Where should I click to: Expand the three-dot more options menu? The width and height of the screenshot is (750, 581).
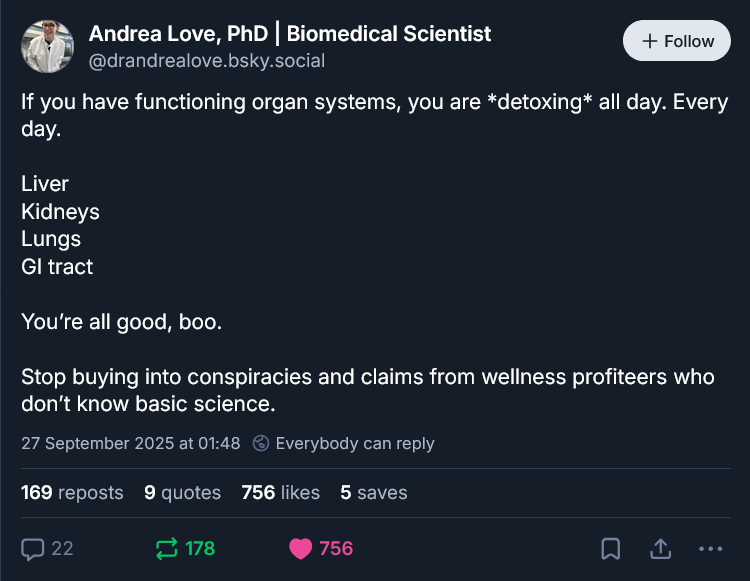(710, 548)
